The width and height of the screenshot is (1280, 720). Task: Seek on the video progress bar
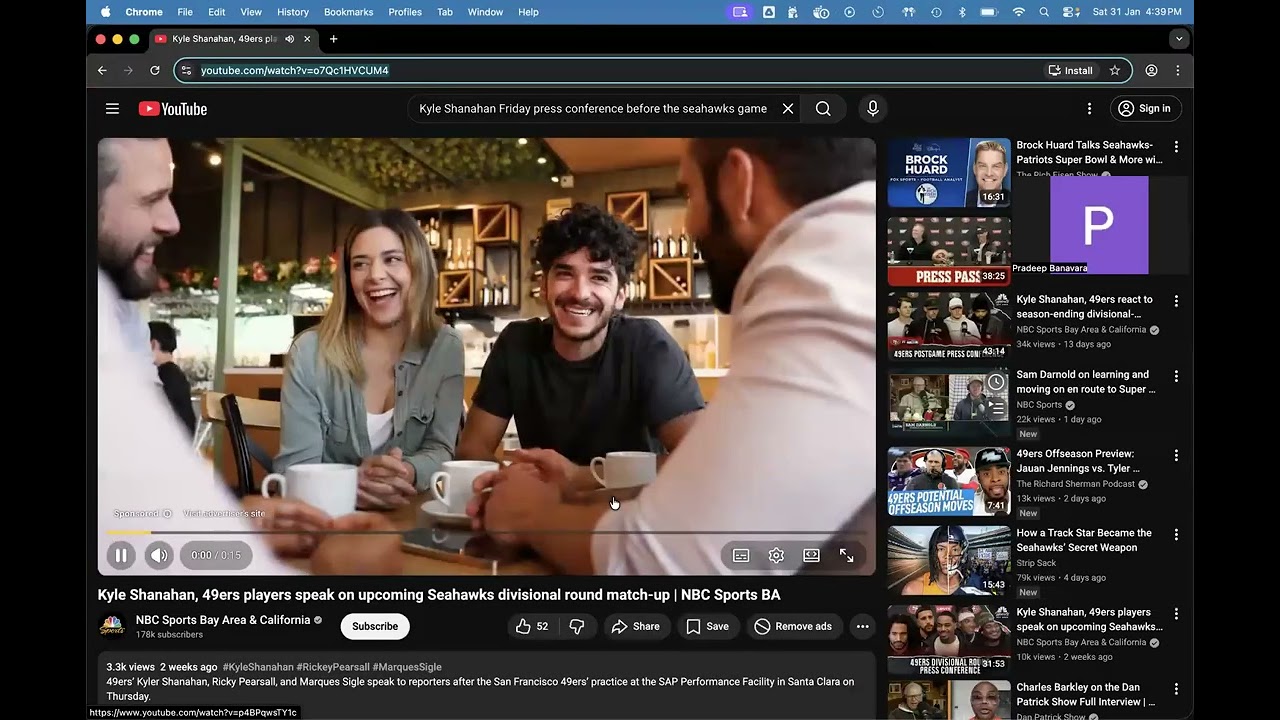486,533
